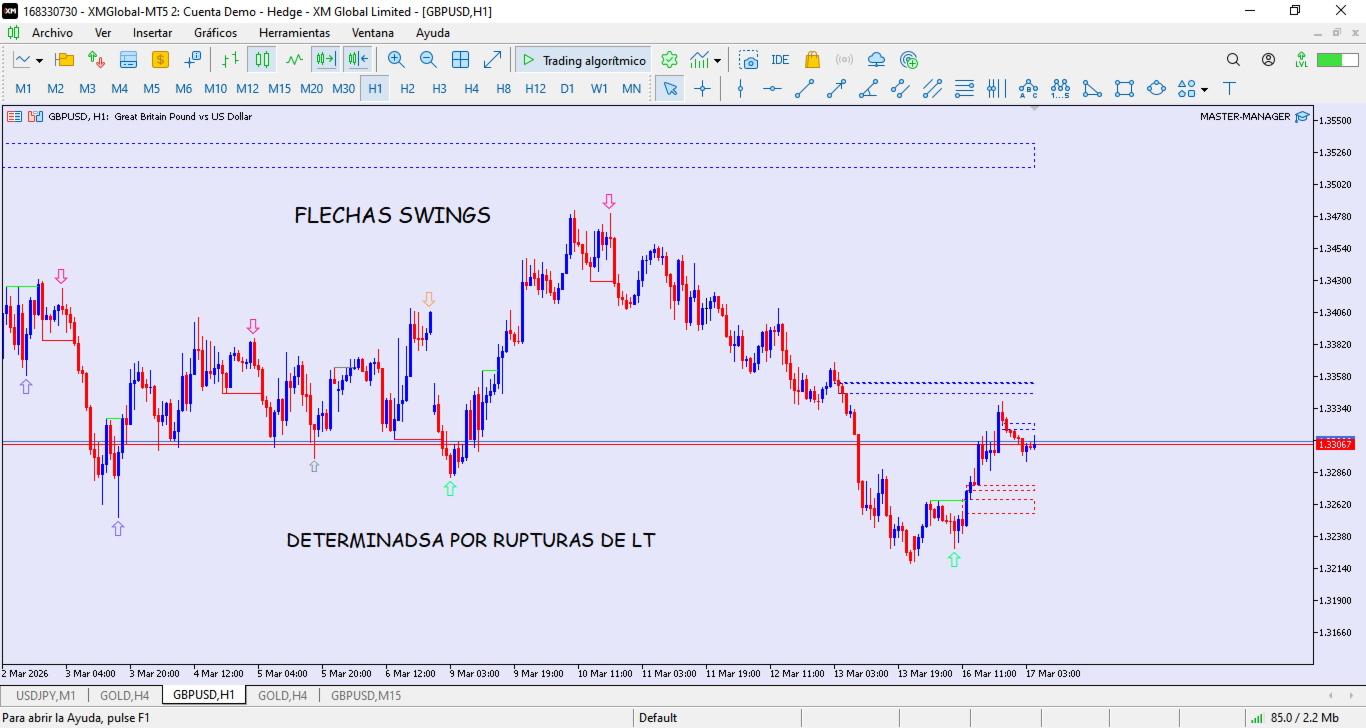Open the user account icon
The image size is (1366, 728).
coord(1268,60)
